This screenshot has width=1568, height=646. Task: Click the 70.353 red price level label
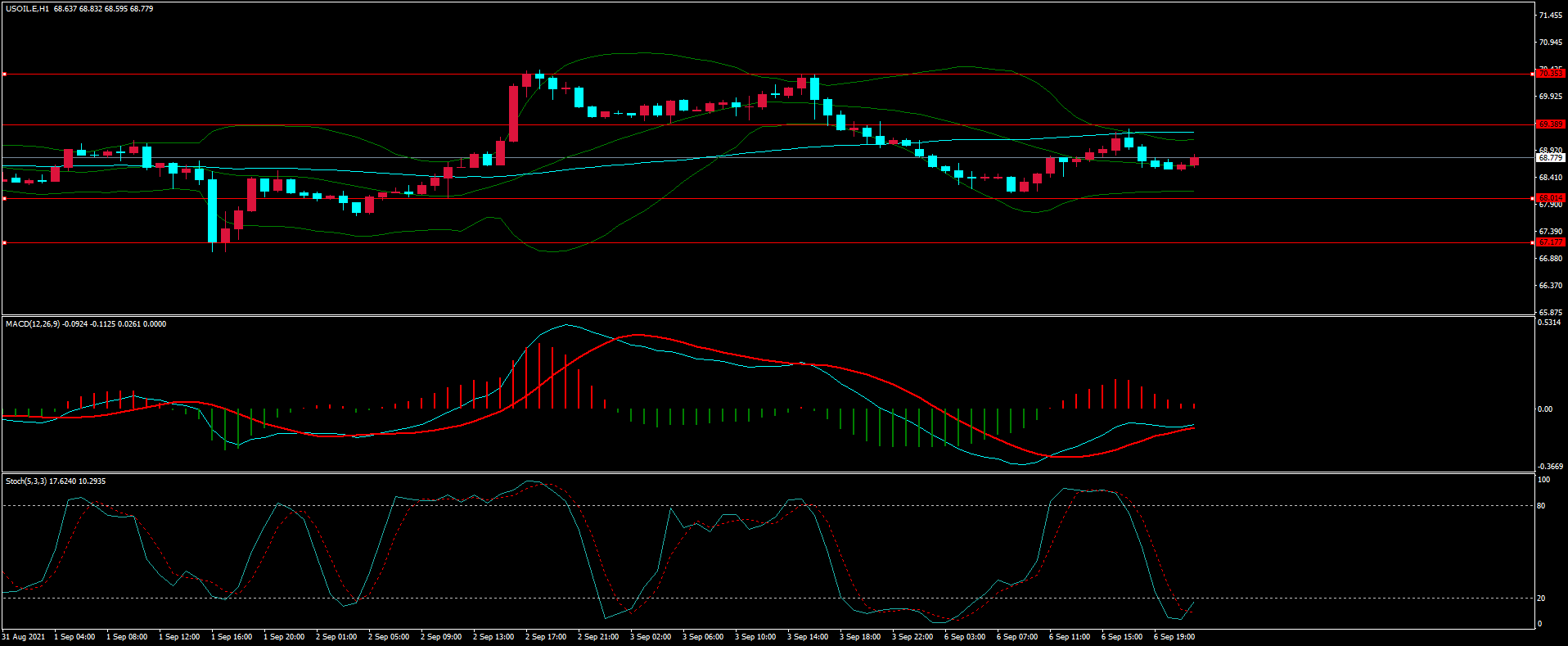(1550, 74)
